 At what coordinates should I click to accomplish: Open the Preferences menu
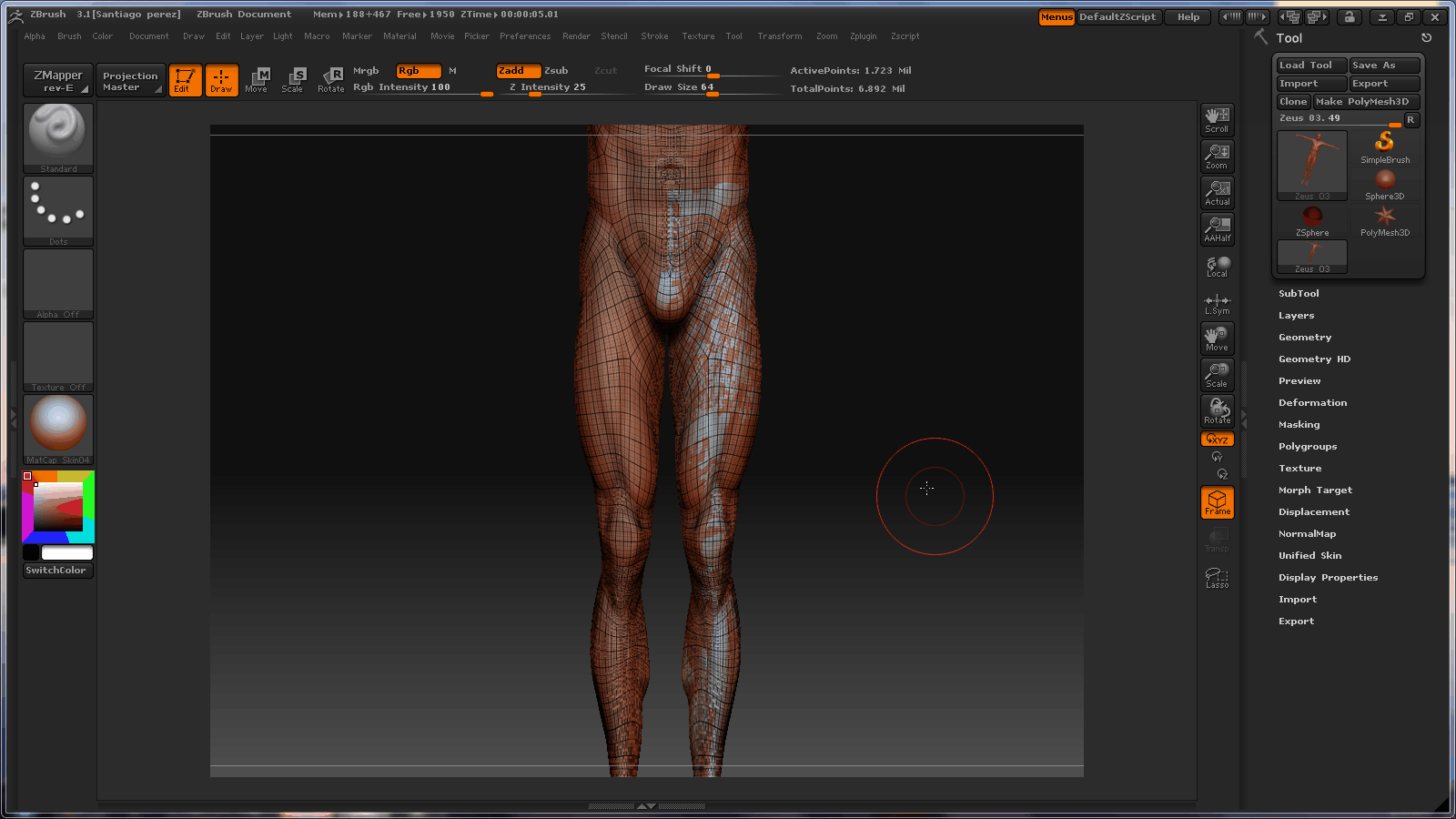coord(524,36)
